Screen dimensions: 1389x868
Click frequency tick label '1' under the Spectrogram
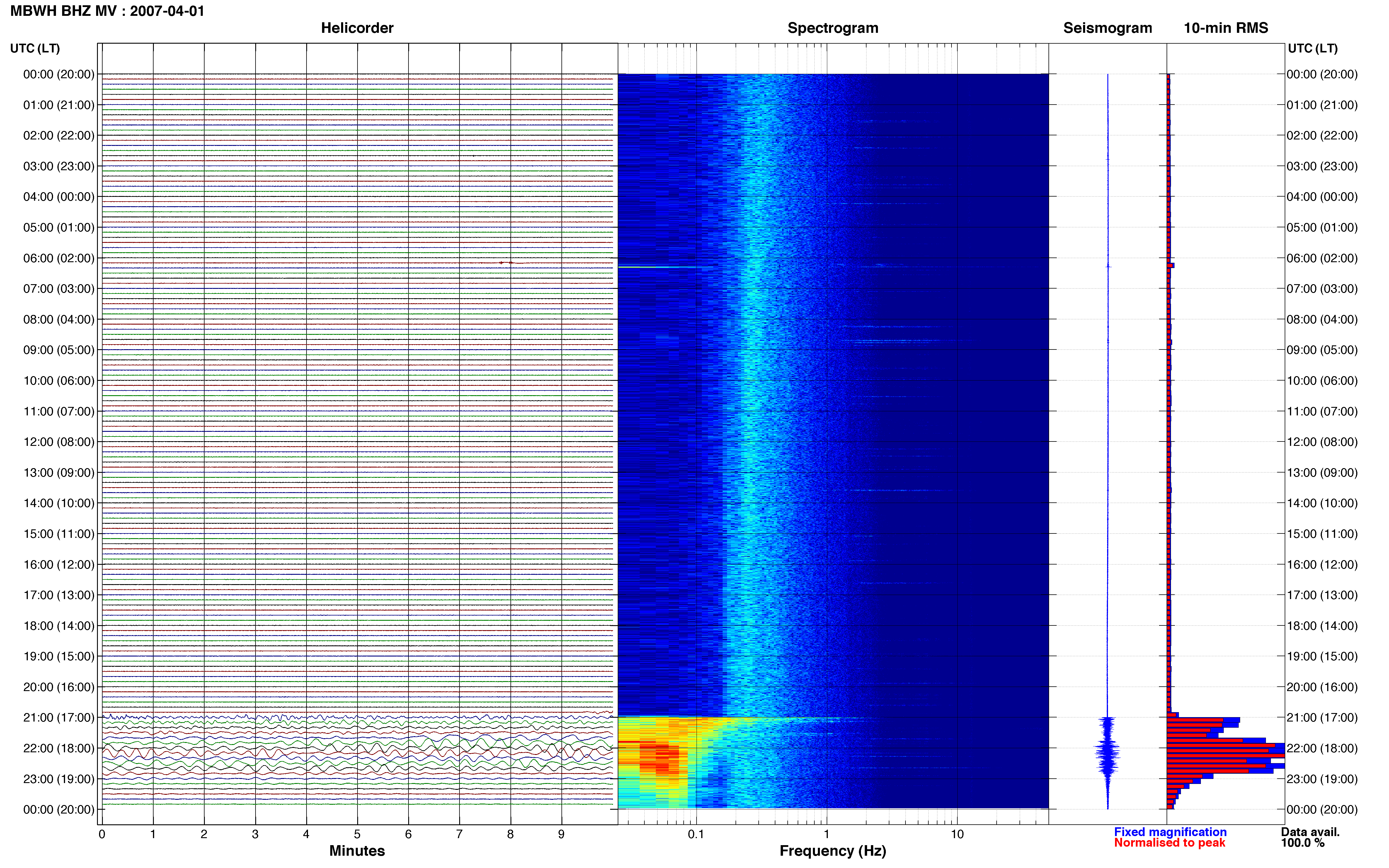826,834
